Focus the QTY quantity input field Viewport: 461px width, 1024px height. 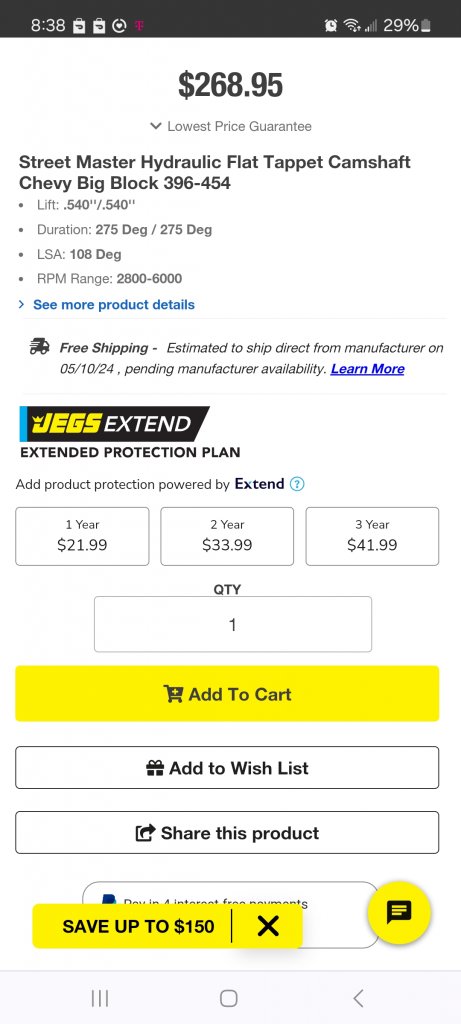coord(233,624)
